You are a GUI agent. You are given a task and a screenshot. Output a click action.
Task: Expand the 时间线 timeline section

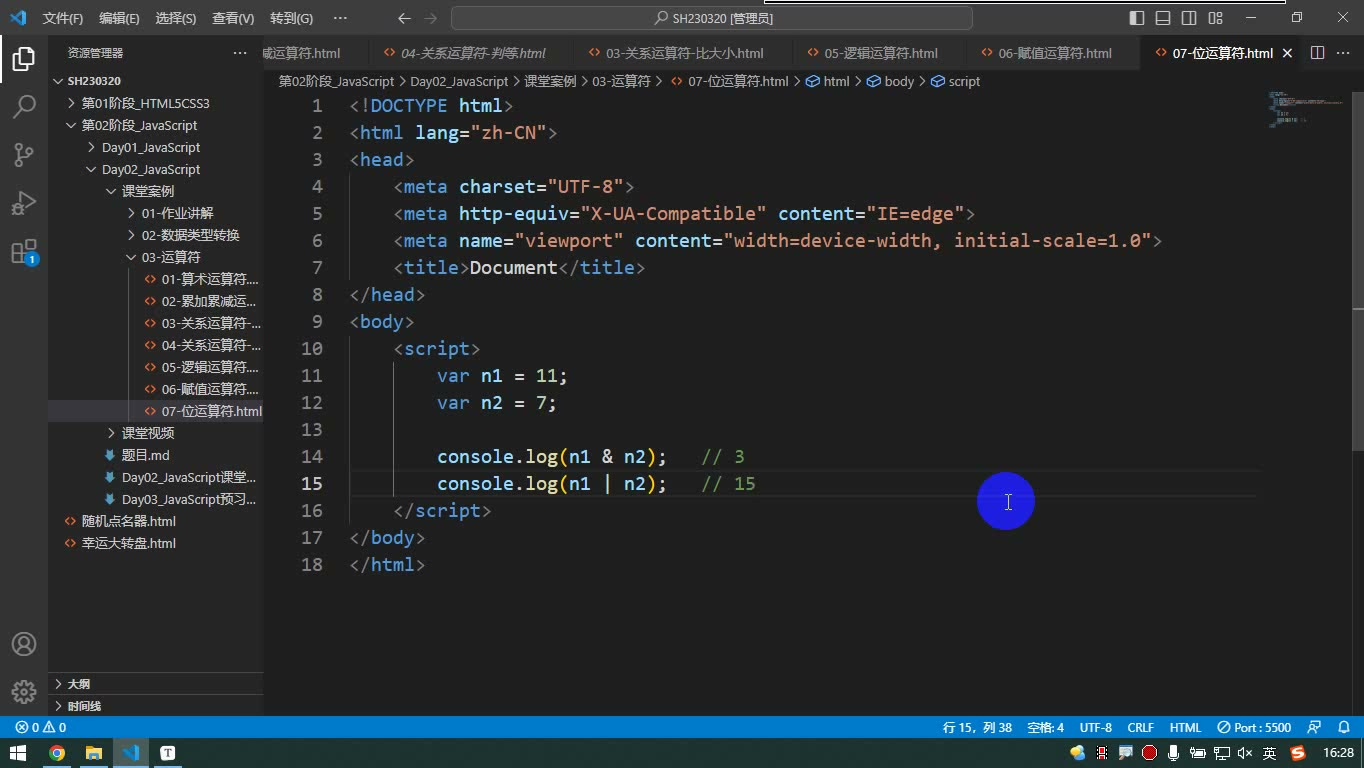tap(156, 706)
